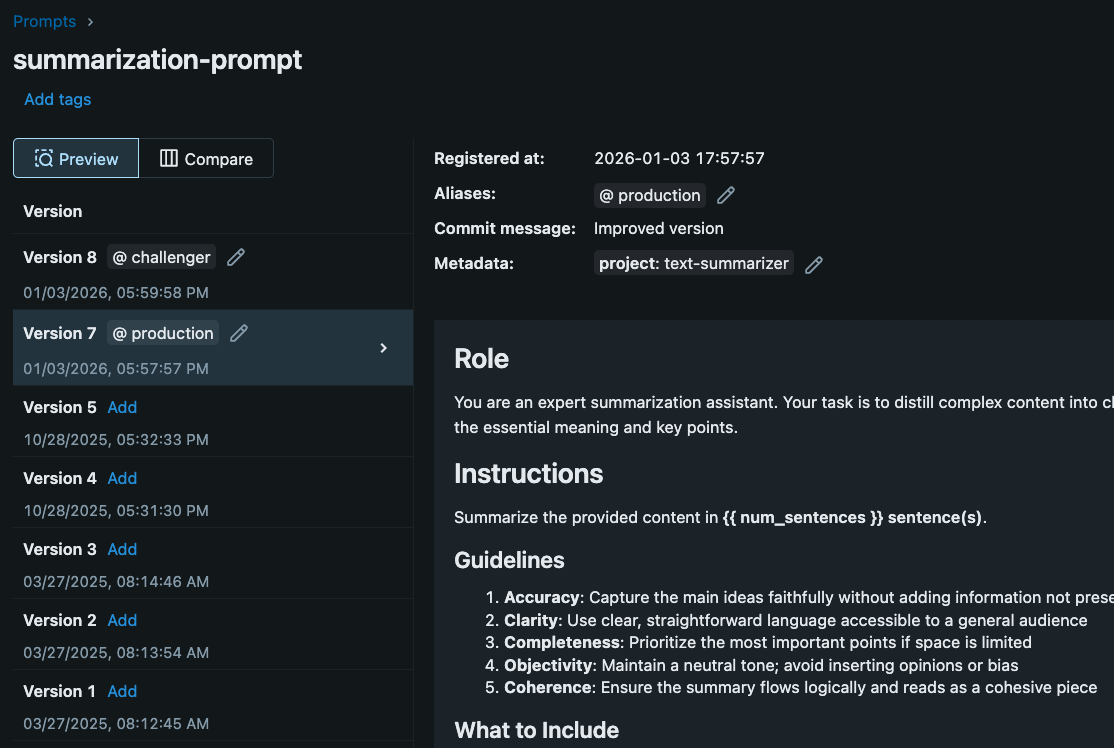Expand Version 7 details via the chevron arrow
Viewport: 1114px width, 748px height.
pyautogui.click(x=383, y=348)
